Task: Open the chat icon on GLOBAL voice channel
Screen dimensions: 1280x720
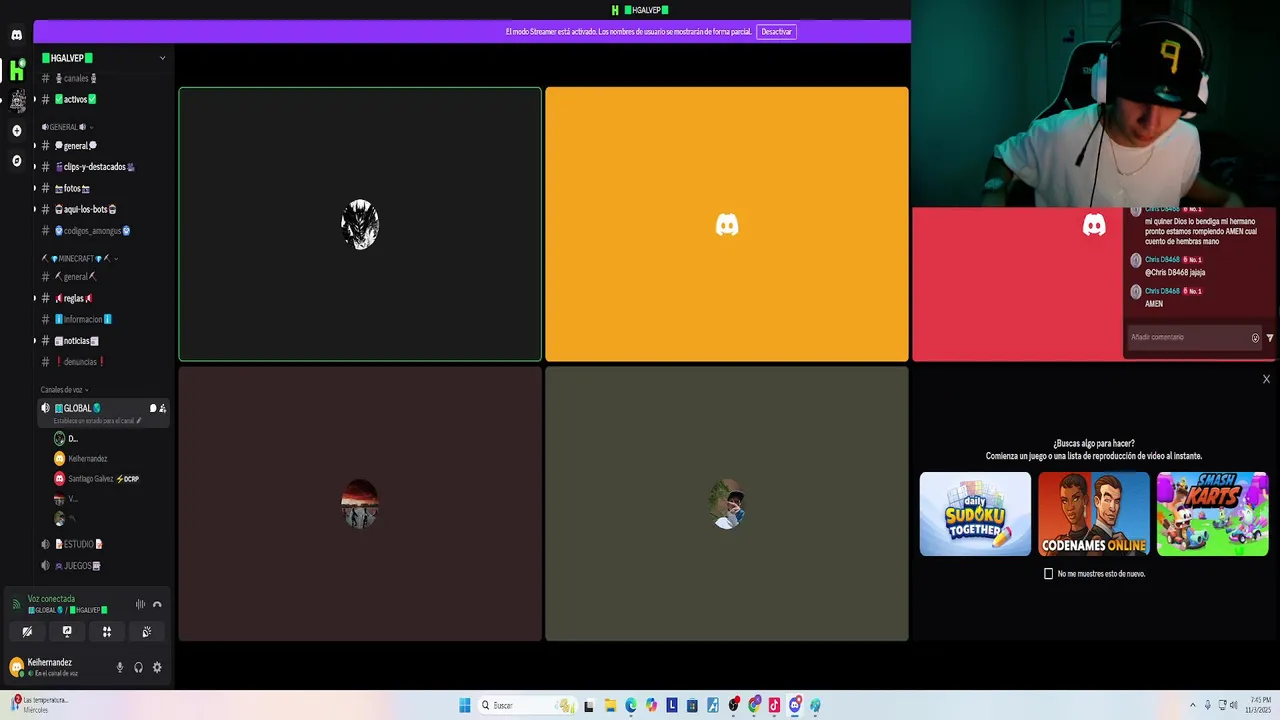Action: click(153, 408)
